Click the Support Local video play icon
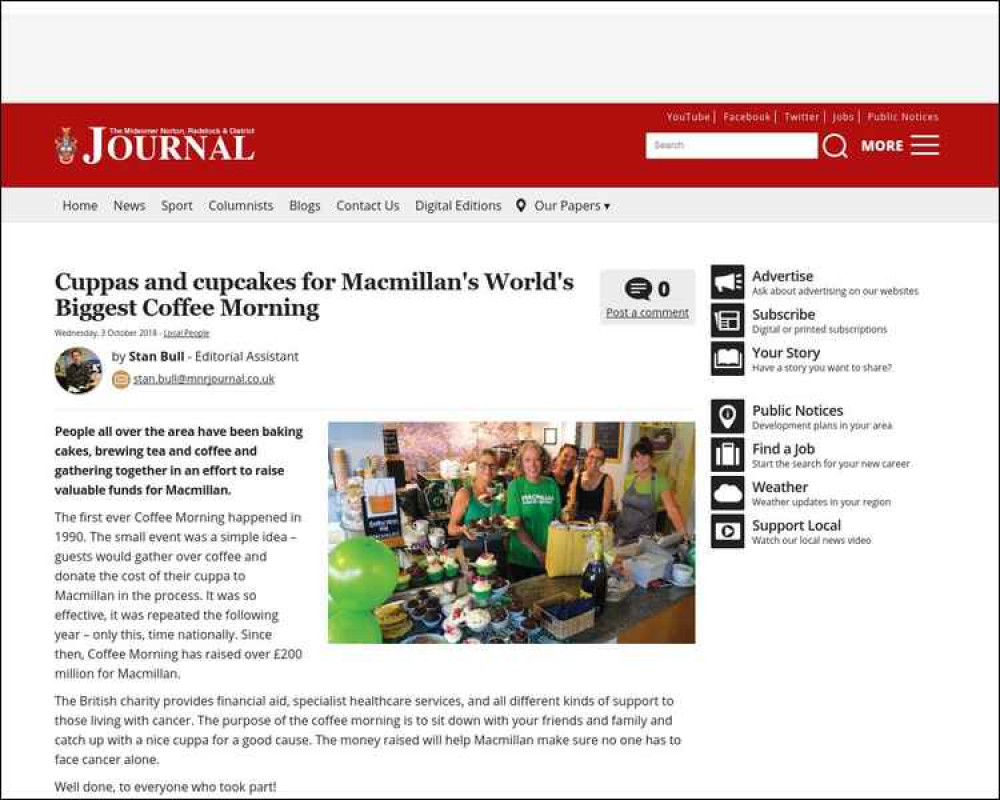1000x800 pixels. (728, 531)
